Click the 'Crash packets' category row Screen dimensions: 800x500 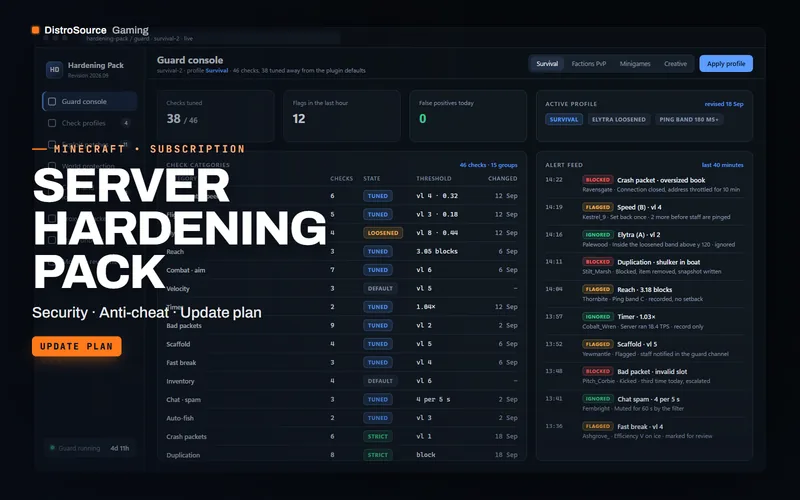342,436
